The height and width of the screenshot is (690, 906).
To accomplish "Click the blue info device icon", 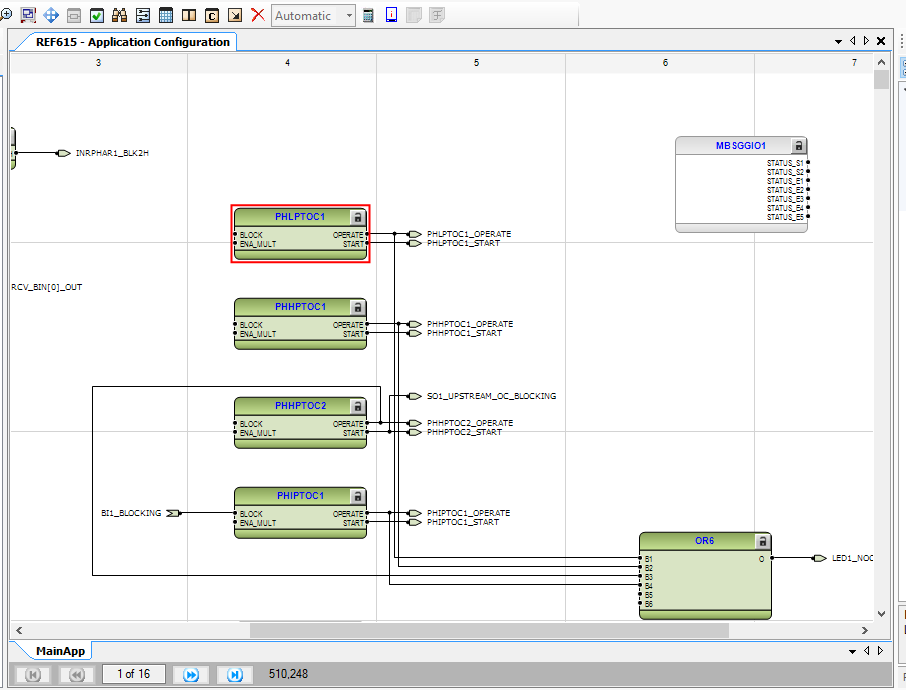I will 391,15.
